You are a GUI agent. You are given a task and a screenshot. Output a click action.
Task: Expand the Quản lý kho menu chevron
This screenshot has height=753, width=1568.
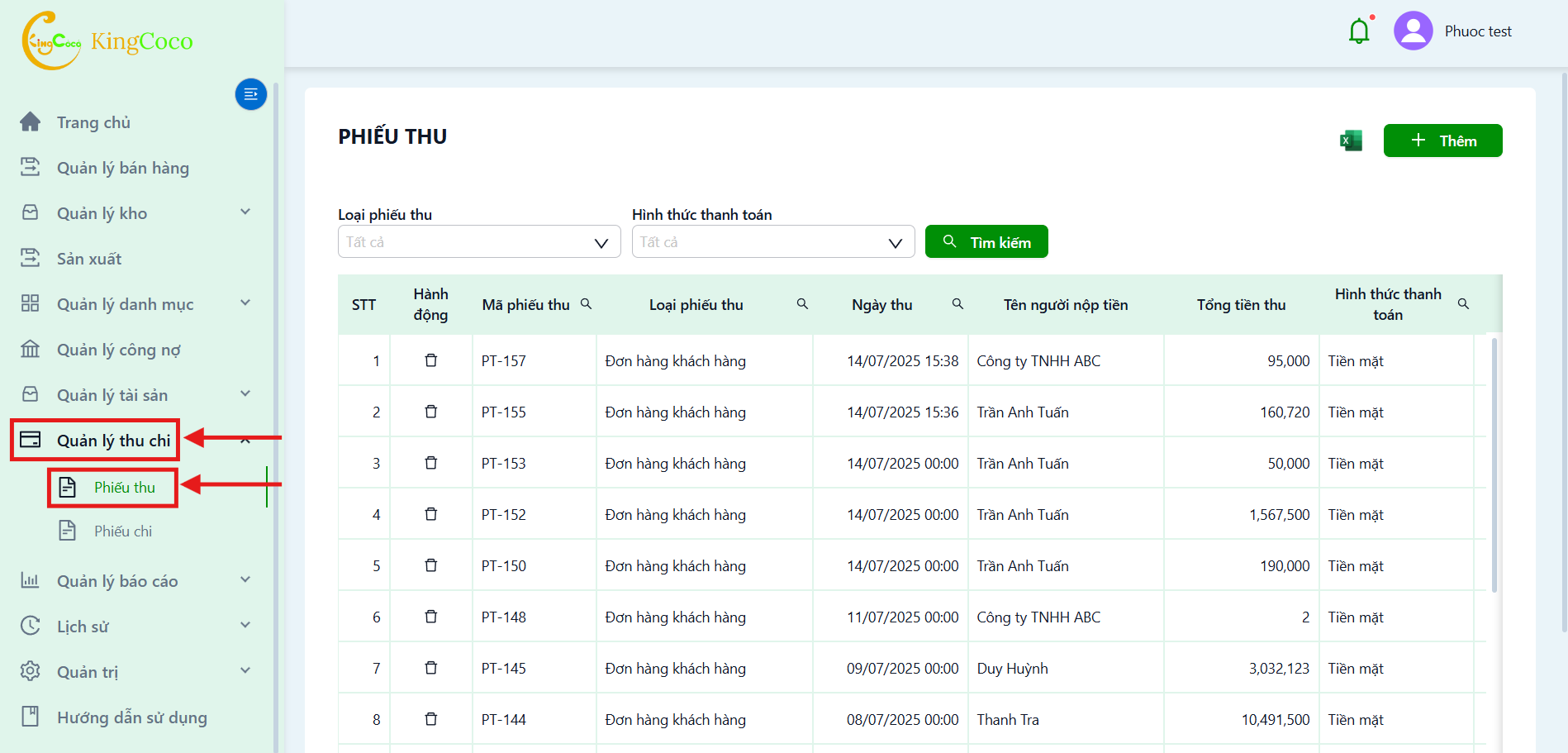tap(245, 212)
